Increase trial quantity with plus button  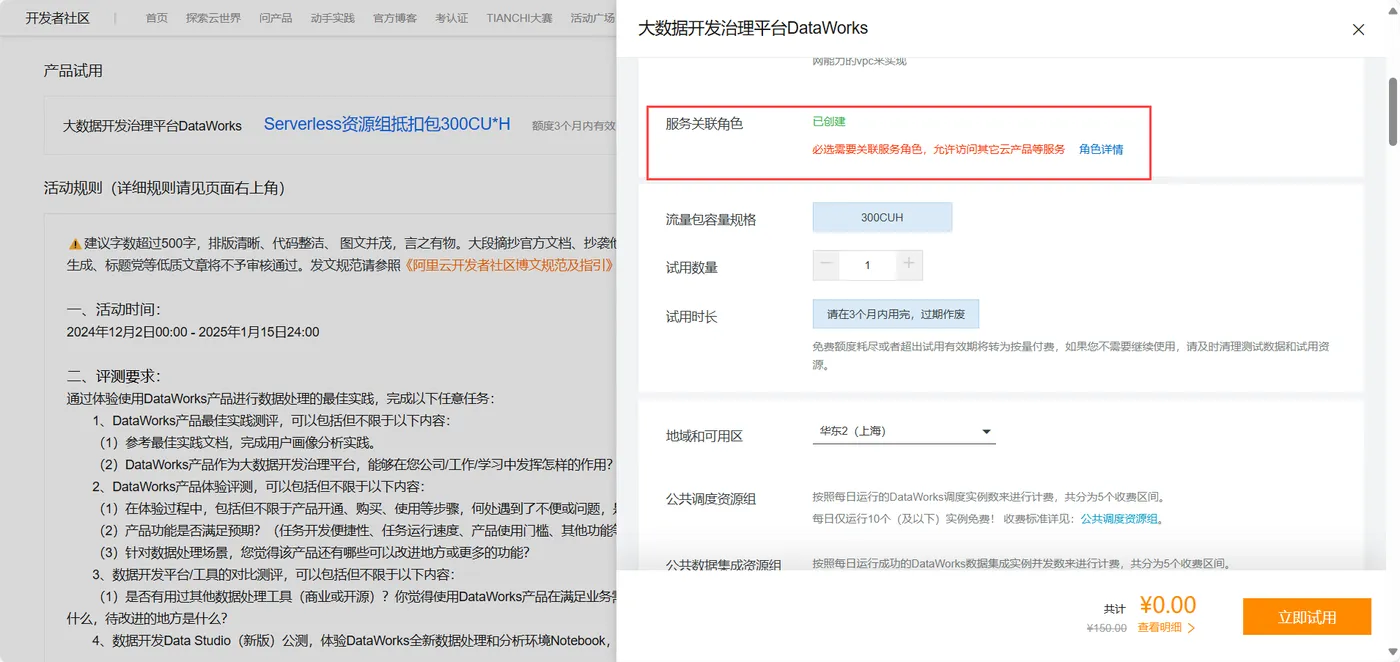point(909,265)
